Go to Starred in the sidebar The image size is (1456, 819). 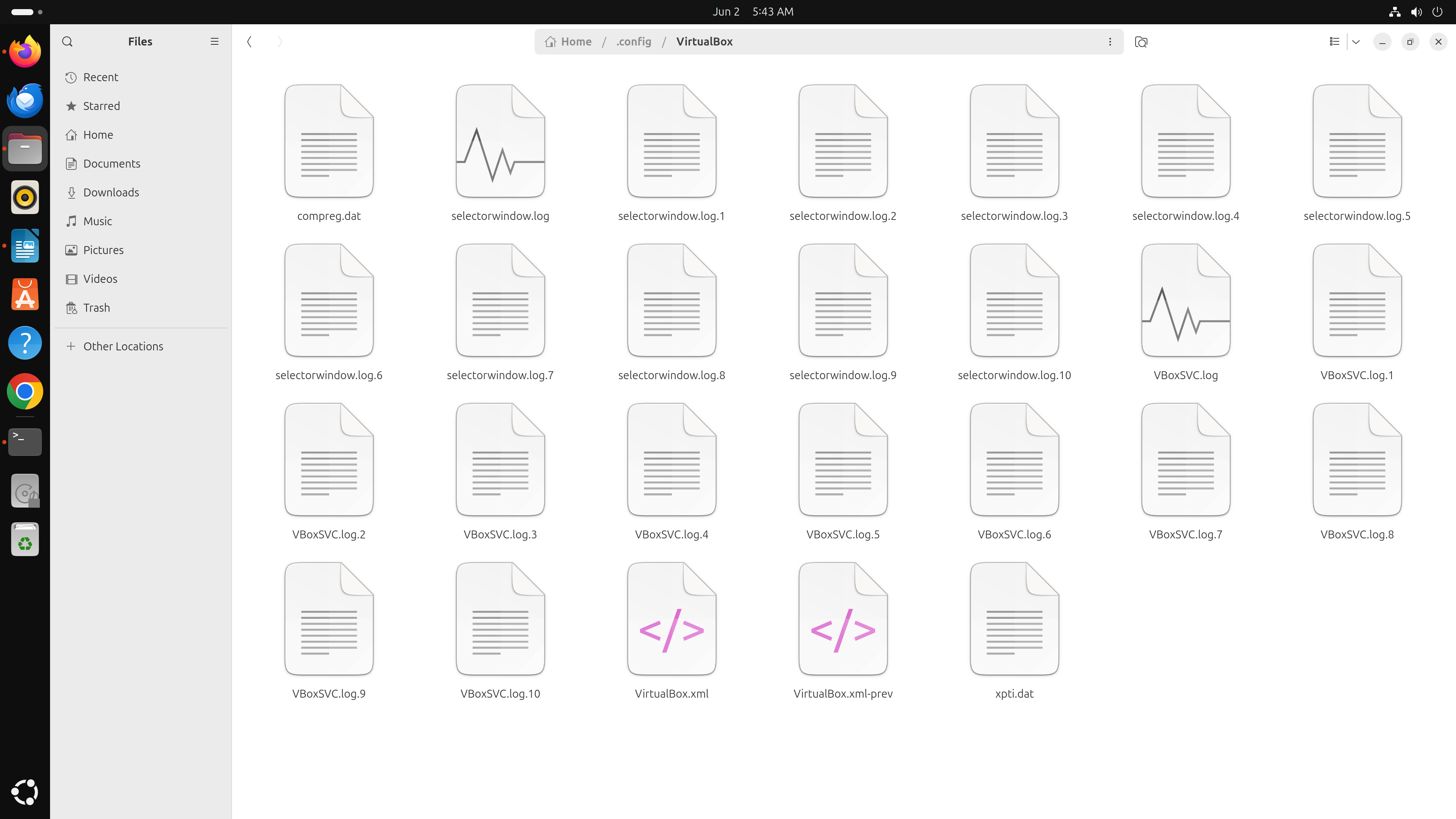[101, 106]
